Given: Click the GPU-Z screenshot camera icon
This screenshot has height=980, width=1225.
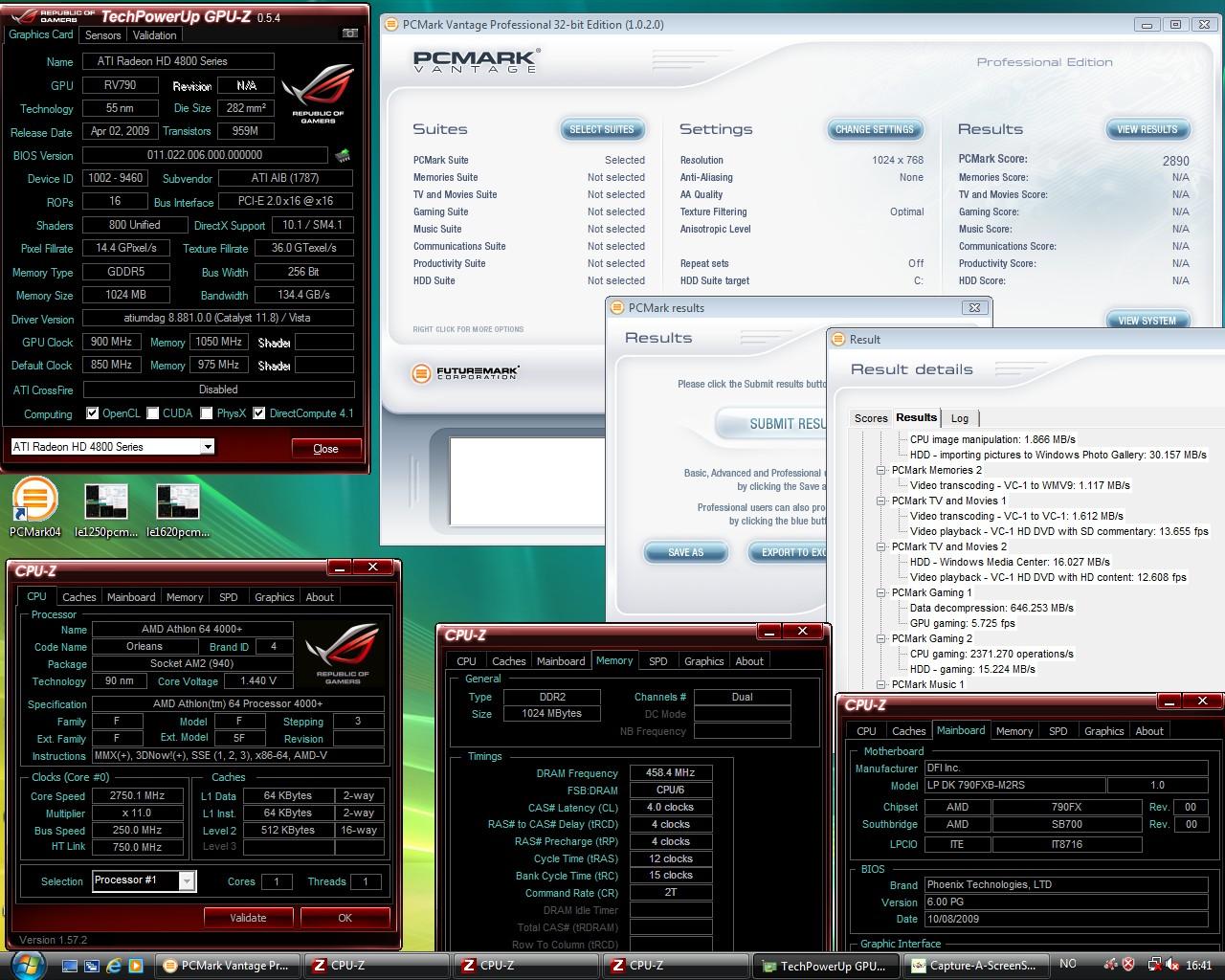Looking at the screenshot, I should [x=350, y=33].
